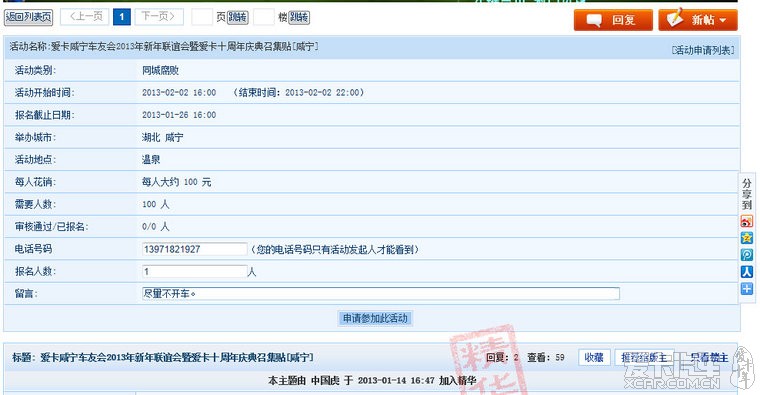Share to Tencent Weibo icon
Screen dimensions: 760x395
(746, 255)
